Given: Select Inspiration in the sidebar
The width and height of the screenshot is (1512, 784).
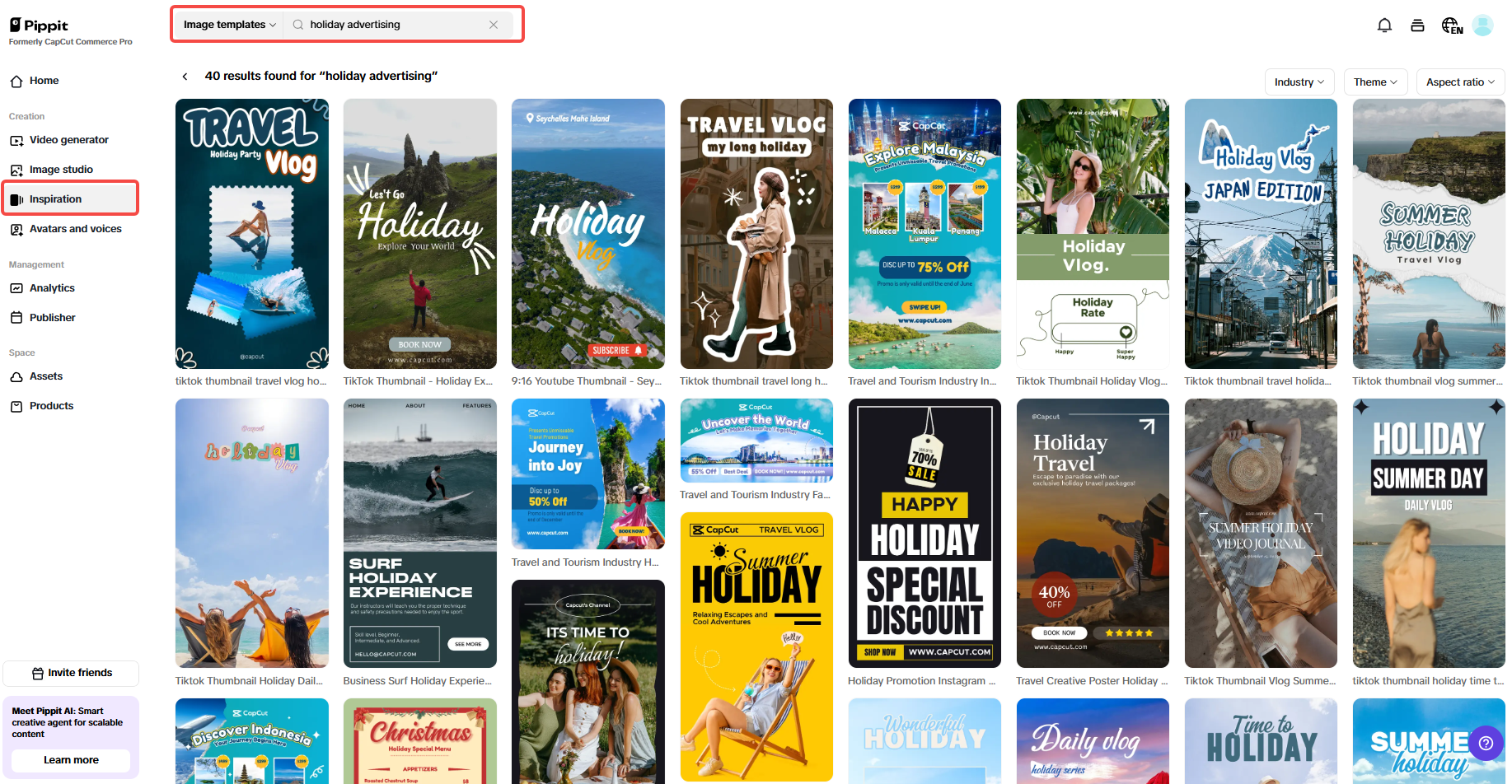Looking at the screenshot, I should click(x=70, y=199).
